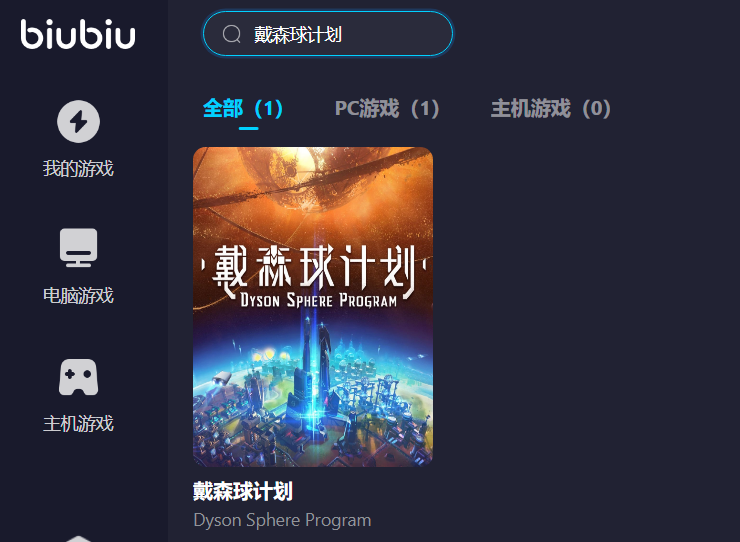Viewport: 740px width, 542px height.
Task: Click the lightning bolt My Games icon
Action: pyautogui.click(x=78, y=121)
